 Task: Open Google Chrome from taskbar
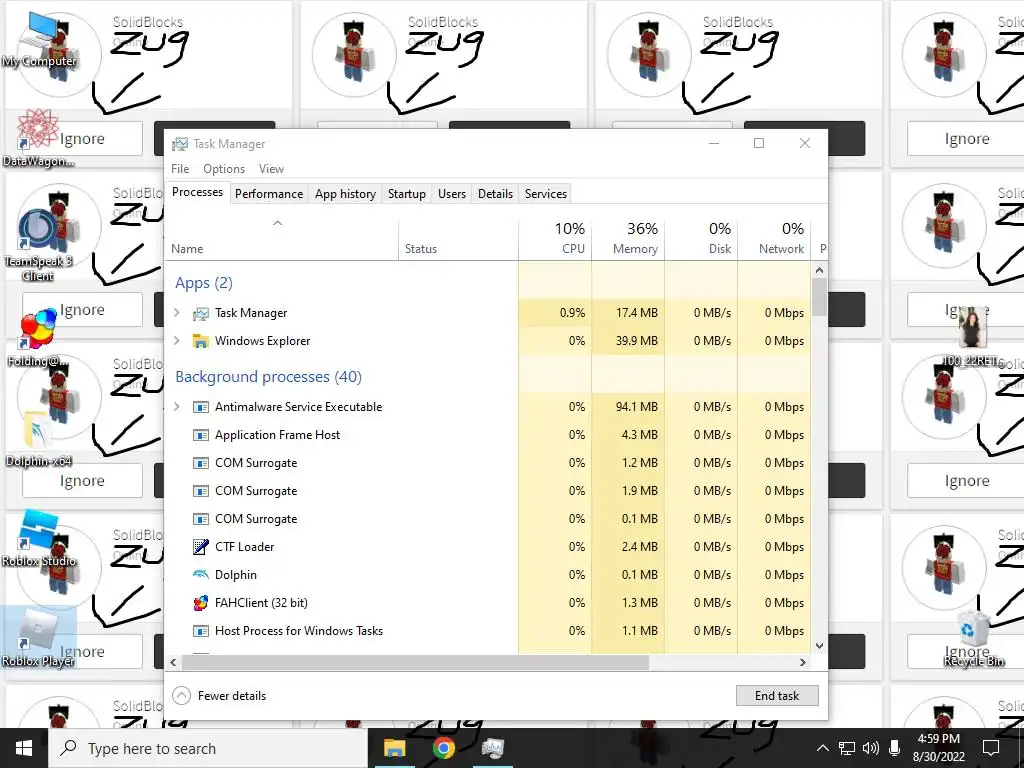click(x=443, y=748)
